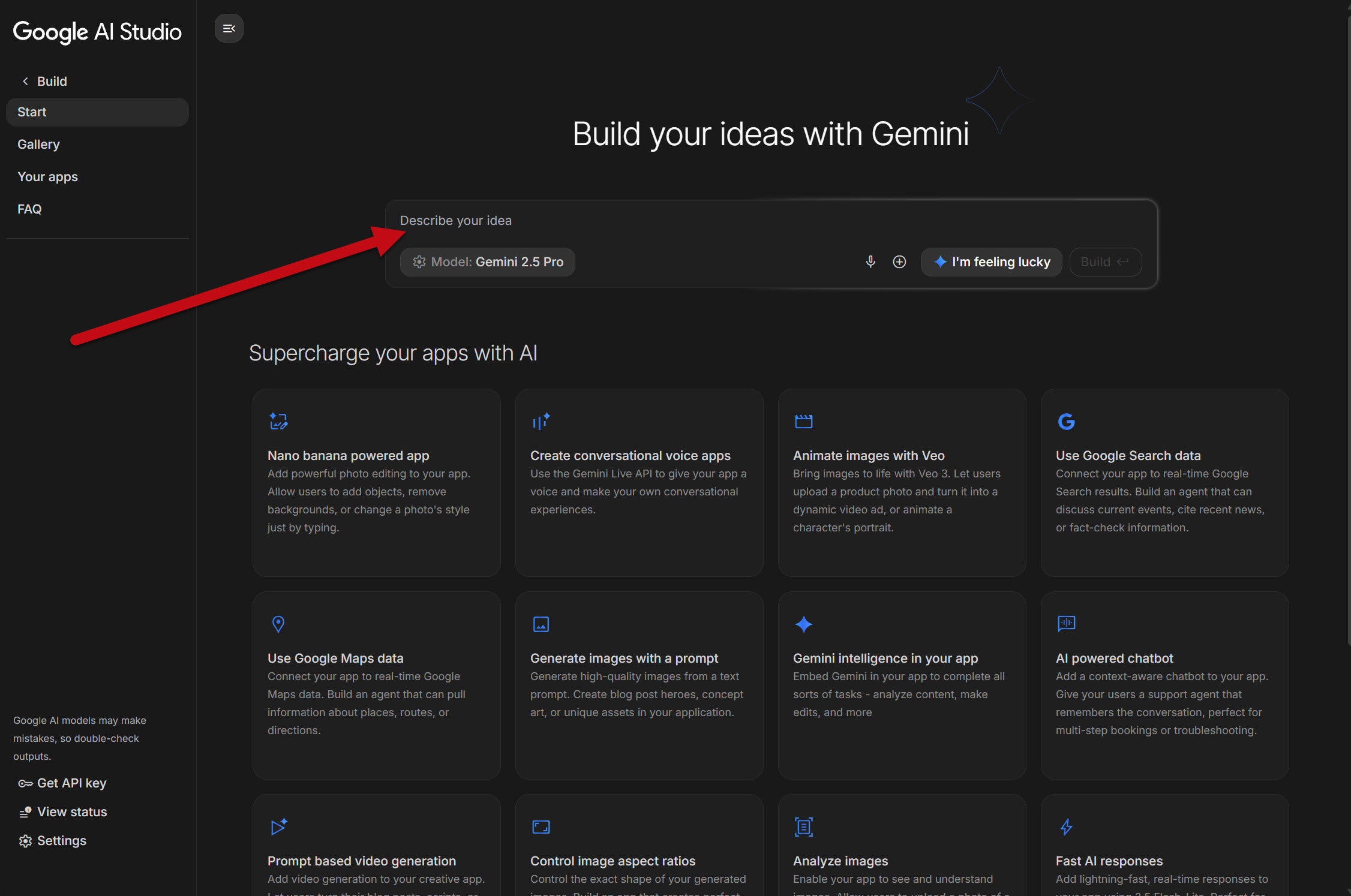Screen dimensions: 1351x896
Task: Click the Nano banana photo editing icon
Action: (278, 421)
